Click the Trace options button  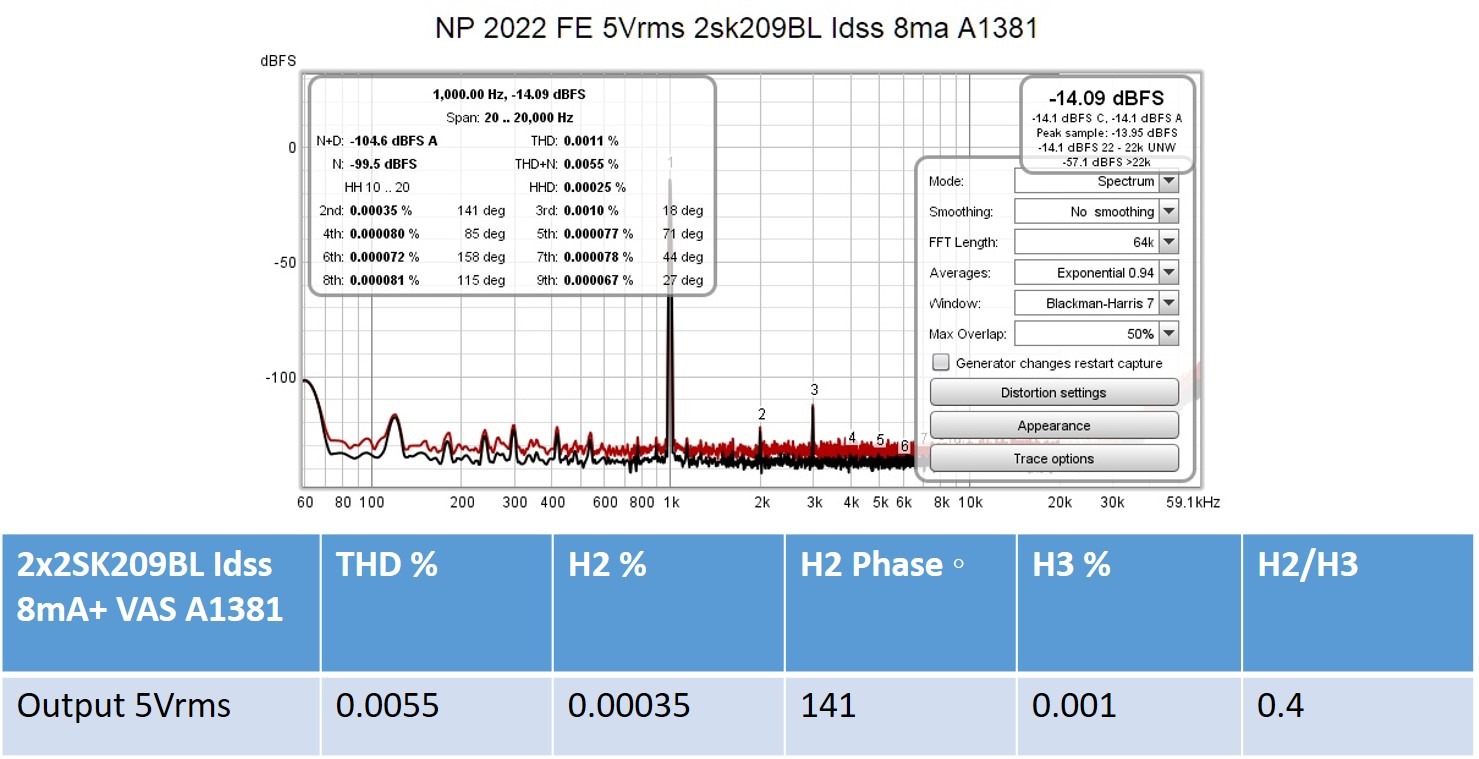pos(1054,458)
